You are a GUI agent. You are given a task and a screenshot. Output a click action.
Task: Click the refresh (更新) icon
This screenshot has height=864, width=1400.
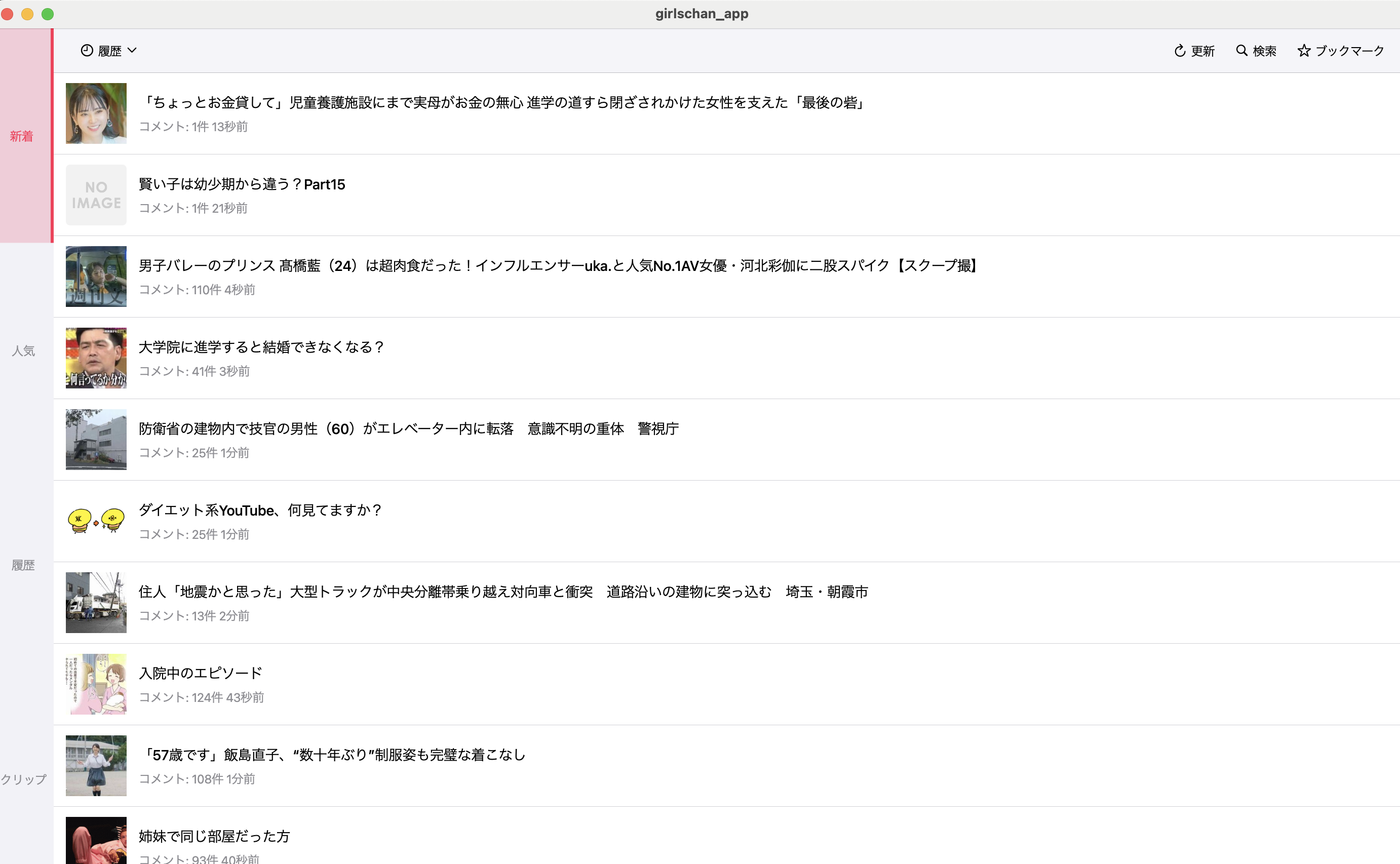coord(1180,51)
